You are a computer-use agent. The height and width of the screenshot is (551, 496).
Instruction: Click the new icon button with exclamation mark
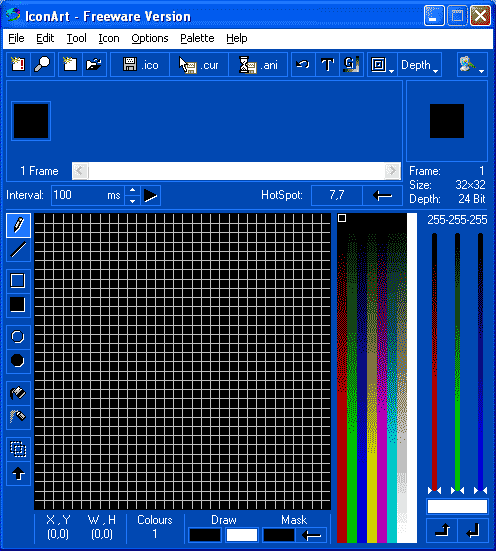point(18,65)
